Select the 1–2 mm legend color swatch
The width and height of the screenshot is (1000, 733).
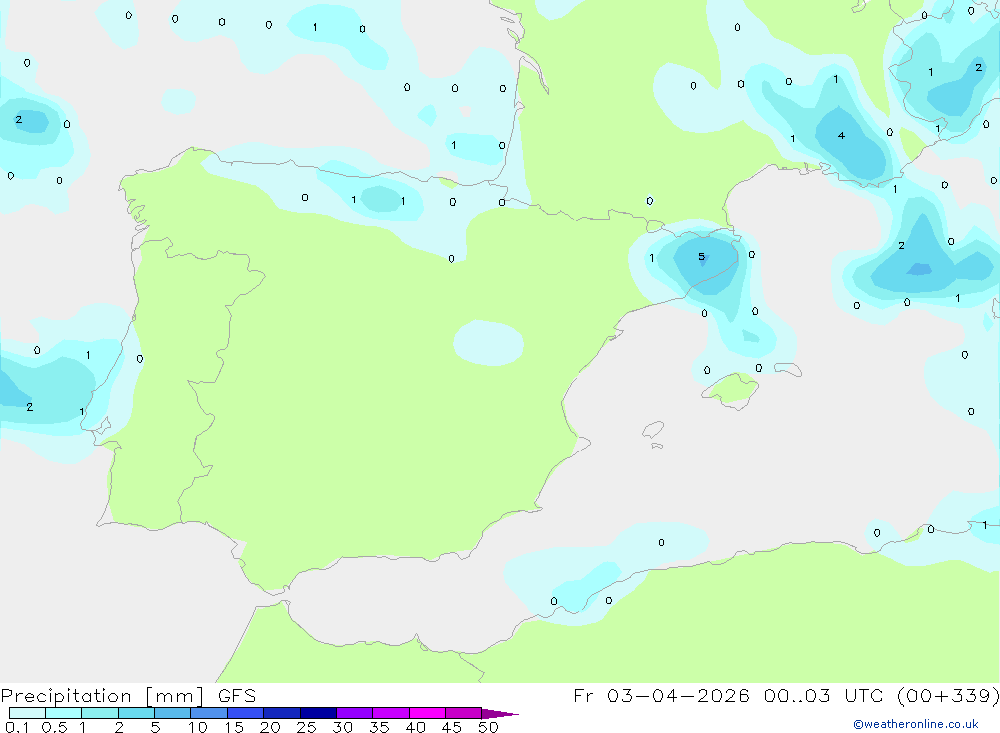(100, 713)
